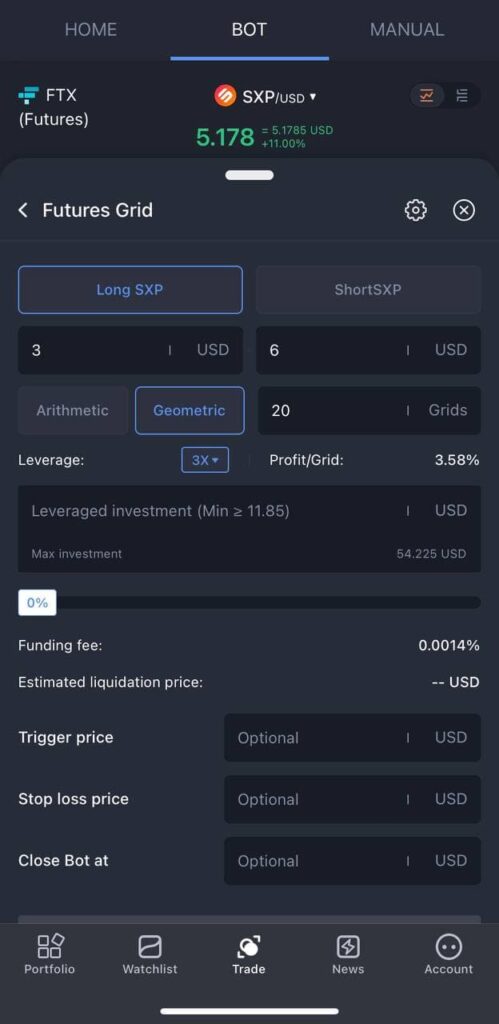Screen dimensions: 499x1024
Task: Choose Geometric grid mode
Action: point(189,410)
